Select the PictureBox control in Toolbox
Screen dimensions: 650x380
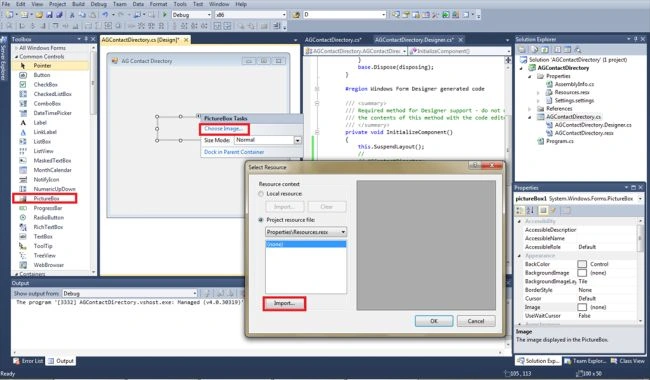click(45, 198)
